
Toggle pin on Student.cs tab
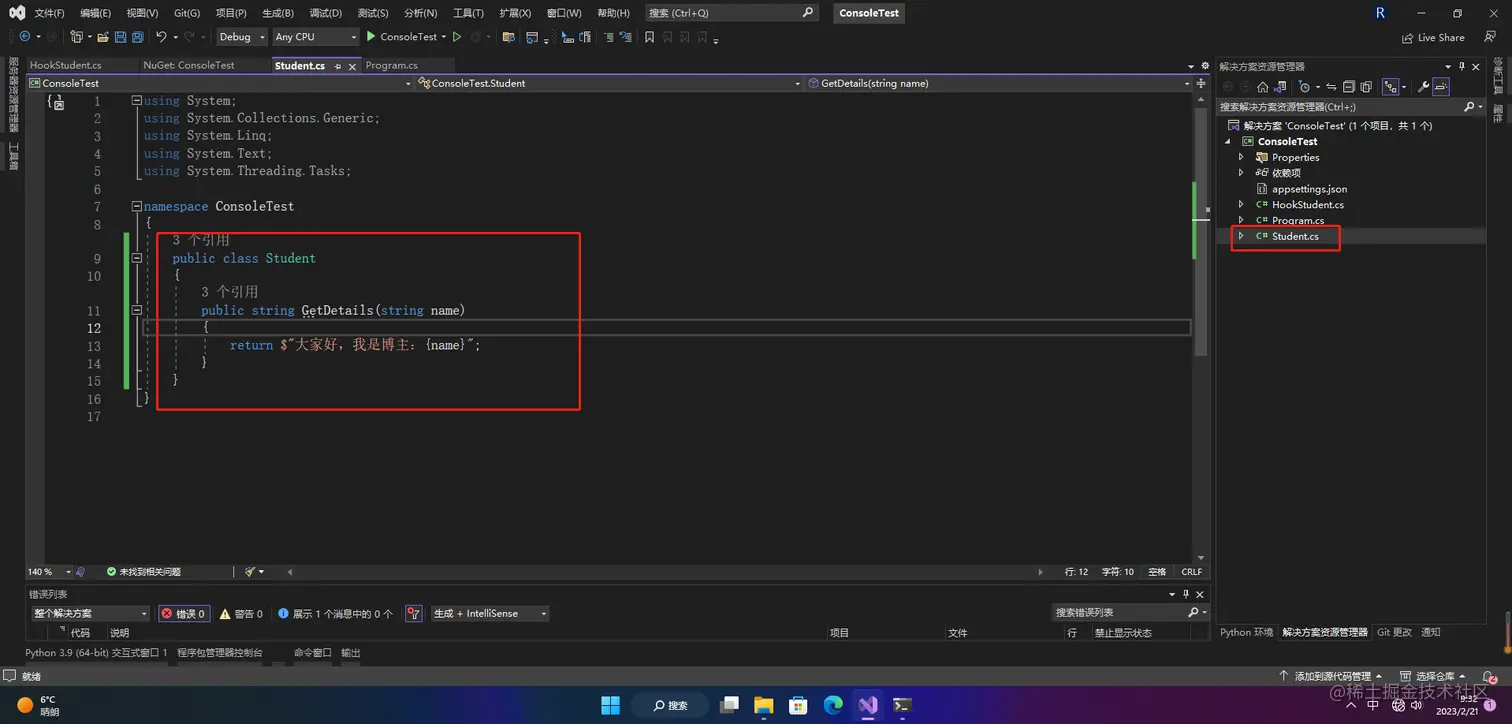pyautogui.click(x=338, y=66)
